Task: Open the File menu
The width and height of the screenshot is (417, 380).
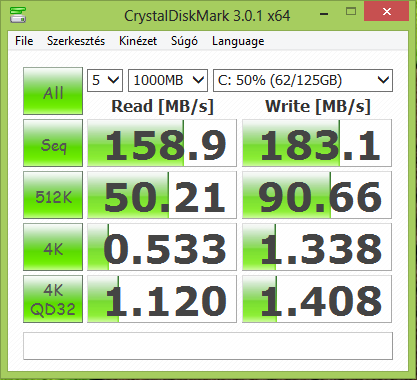Action: (24, 41)
